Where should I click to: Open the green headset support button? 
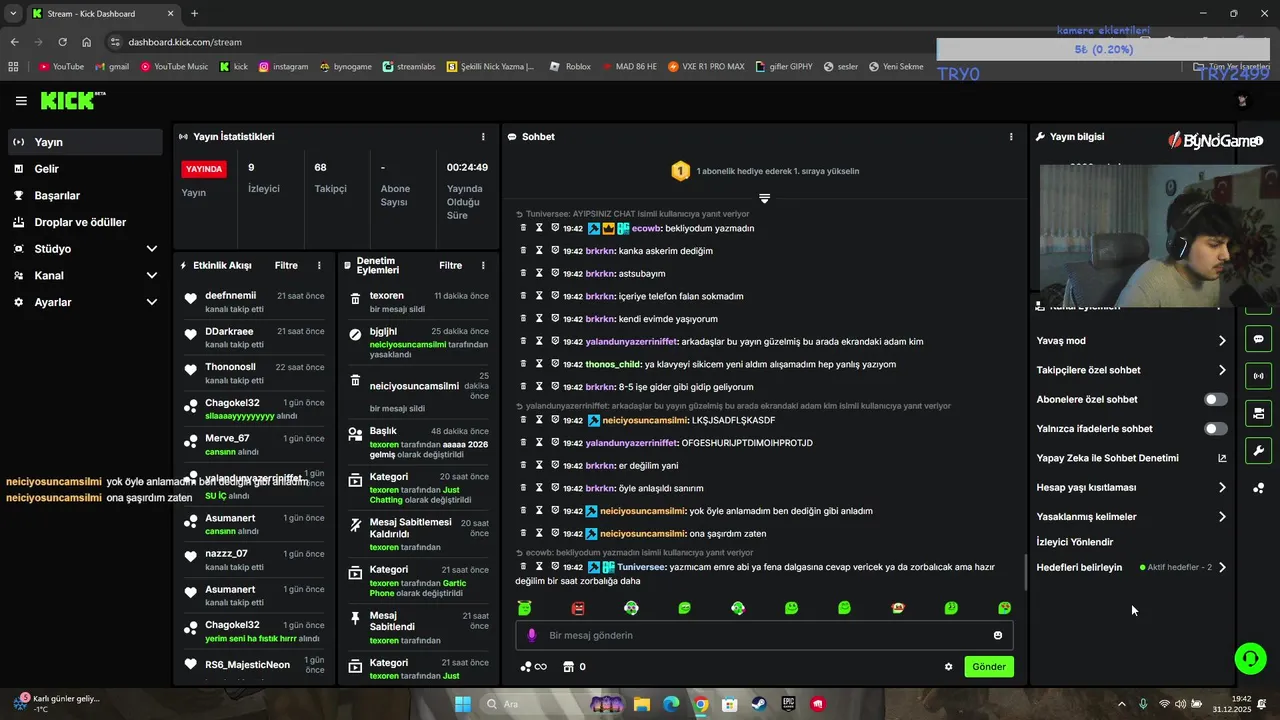[1250, 657]
